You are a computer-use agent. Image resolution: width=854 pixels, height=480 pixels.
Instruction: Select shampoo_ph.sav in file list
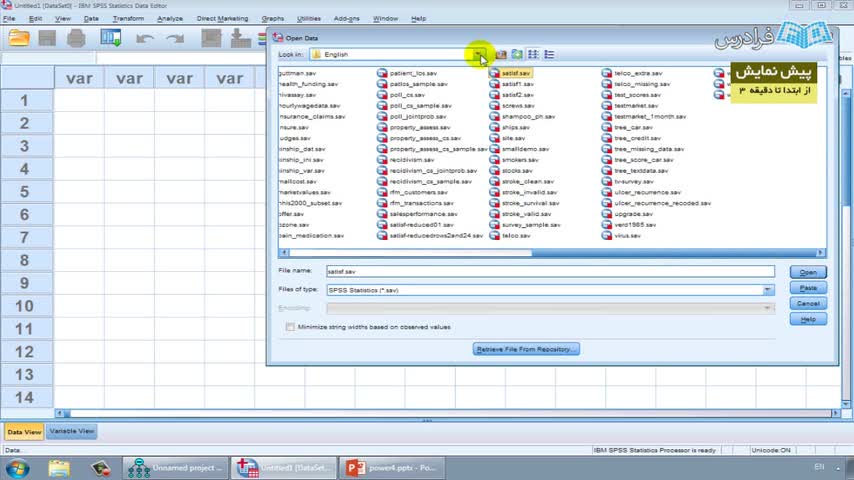click(x=528, y=117)
